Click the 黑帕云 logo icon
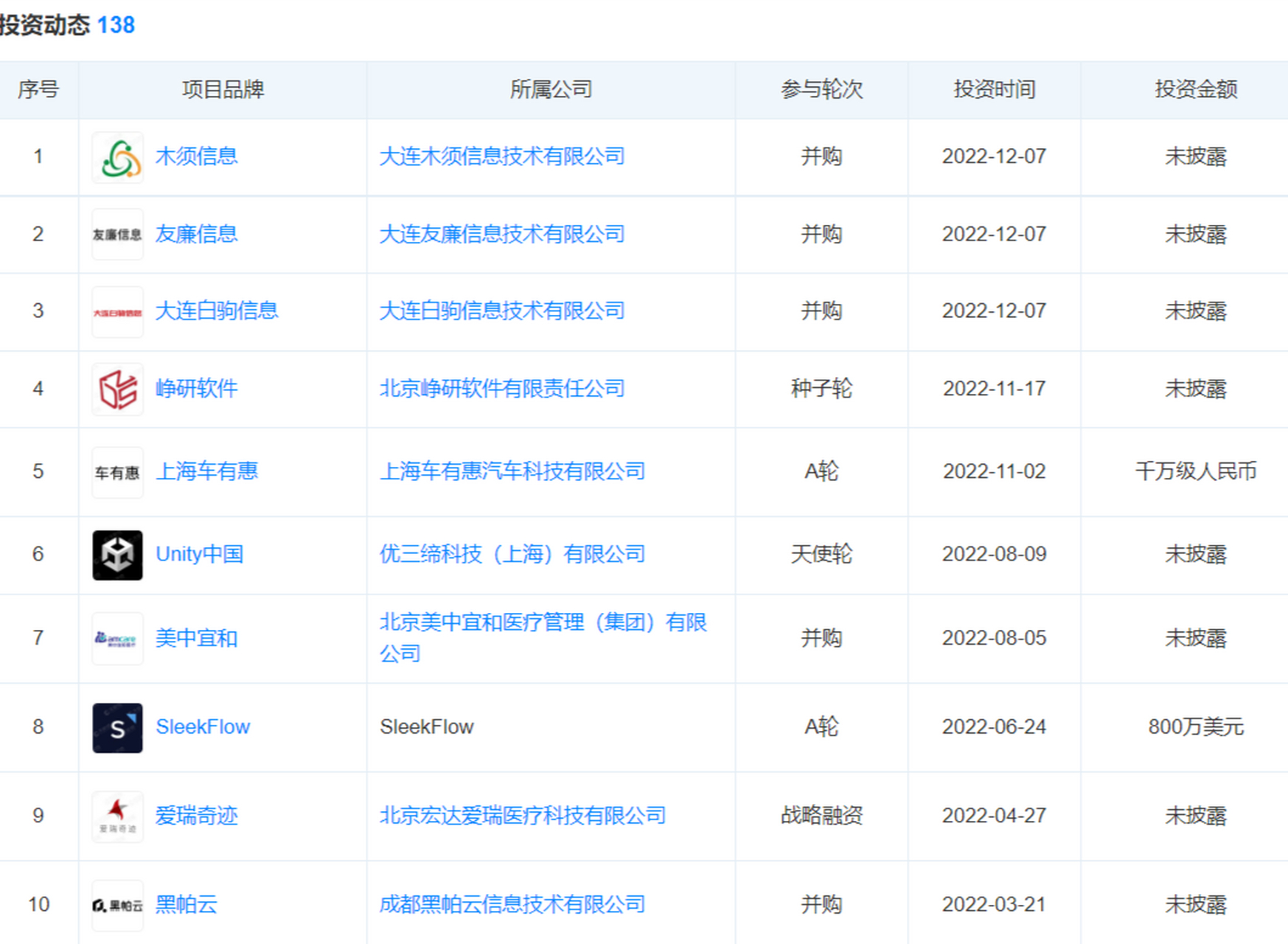Viewport: 1288px width, 944px height. (x=117, y=905)
